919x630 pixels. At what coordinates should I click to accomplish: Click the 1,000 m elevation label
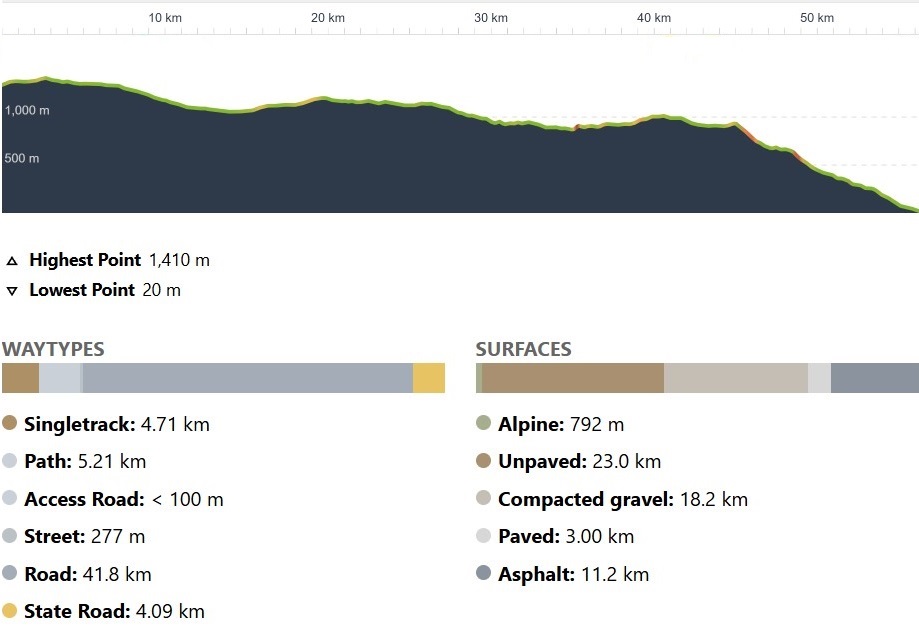[x=27, y=110]
